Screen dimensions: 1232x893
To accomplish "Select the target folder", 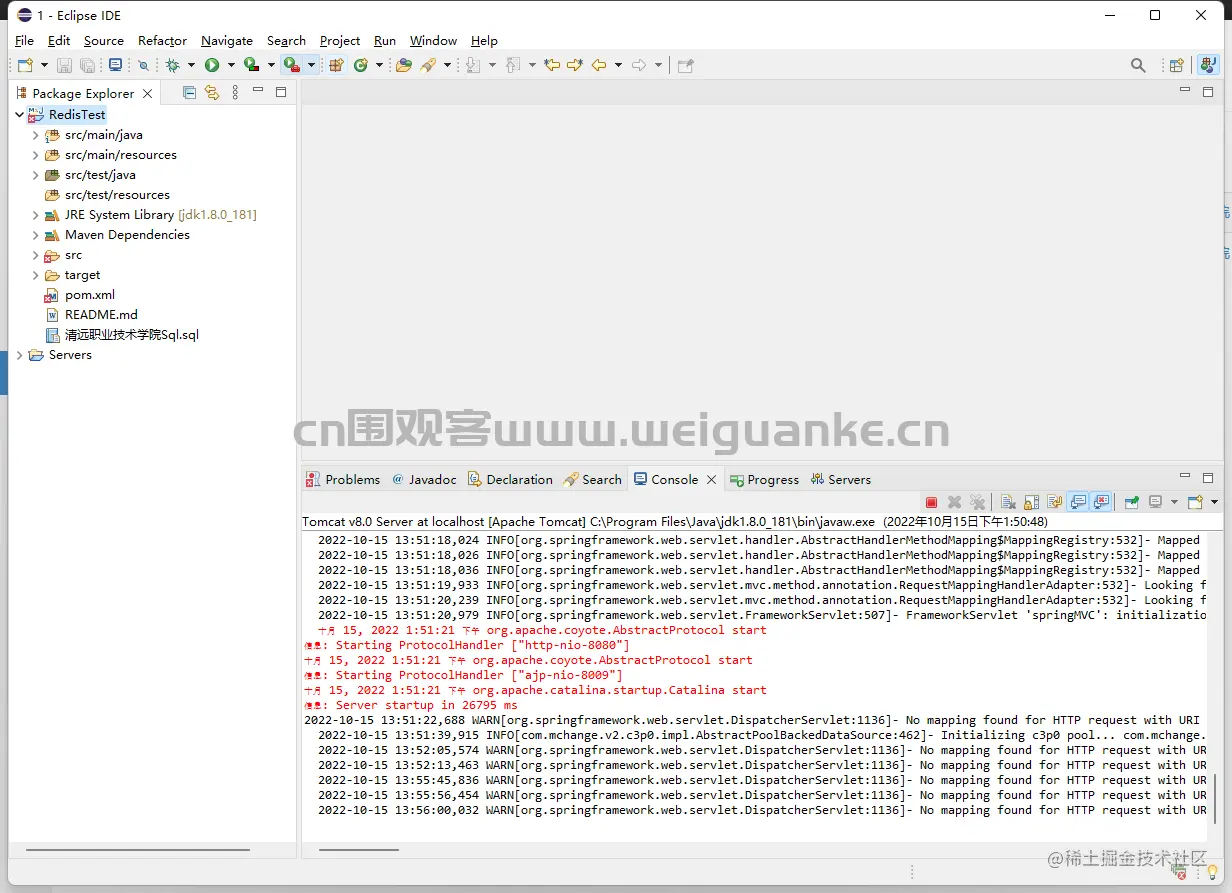I will pos(82,275).
